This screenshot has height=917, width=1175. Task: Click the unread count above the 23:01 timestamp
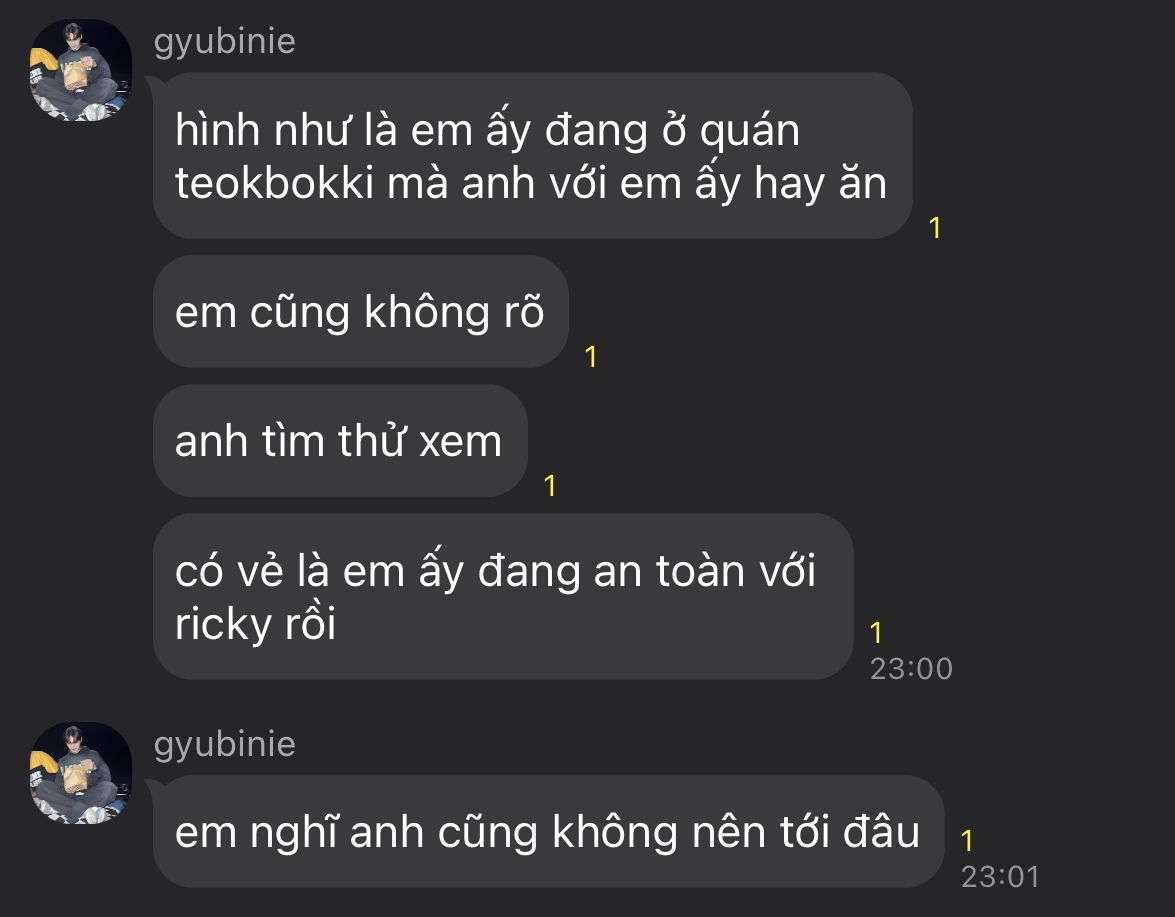[967, 841]
